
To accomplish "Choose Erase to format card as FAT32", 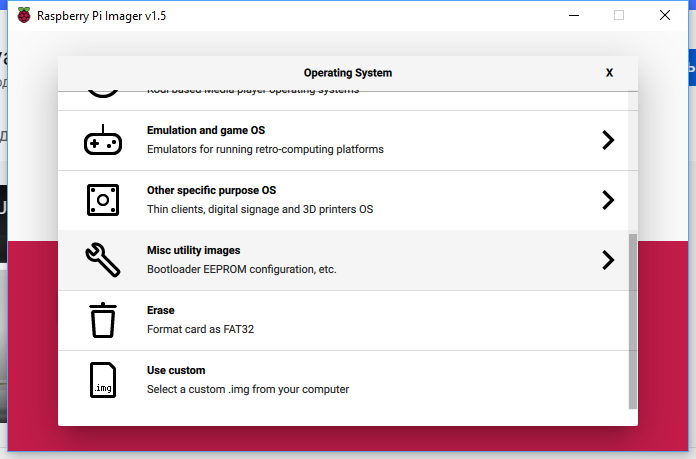I will pyautogui.click(x=343, y=320).
